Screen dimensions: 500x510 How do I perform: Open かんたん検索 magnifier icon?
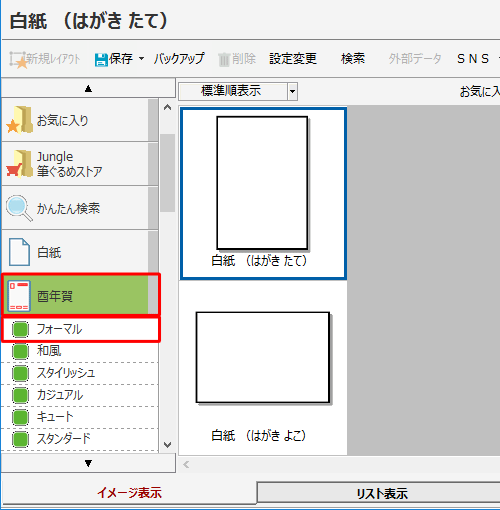click(19, 208)
